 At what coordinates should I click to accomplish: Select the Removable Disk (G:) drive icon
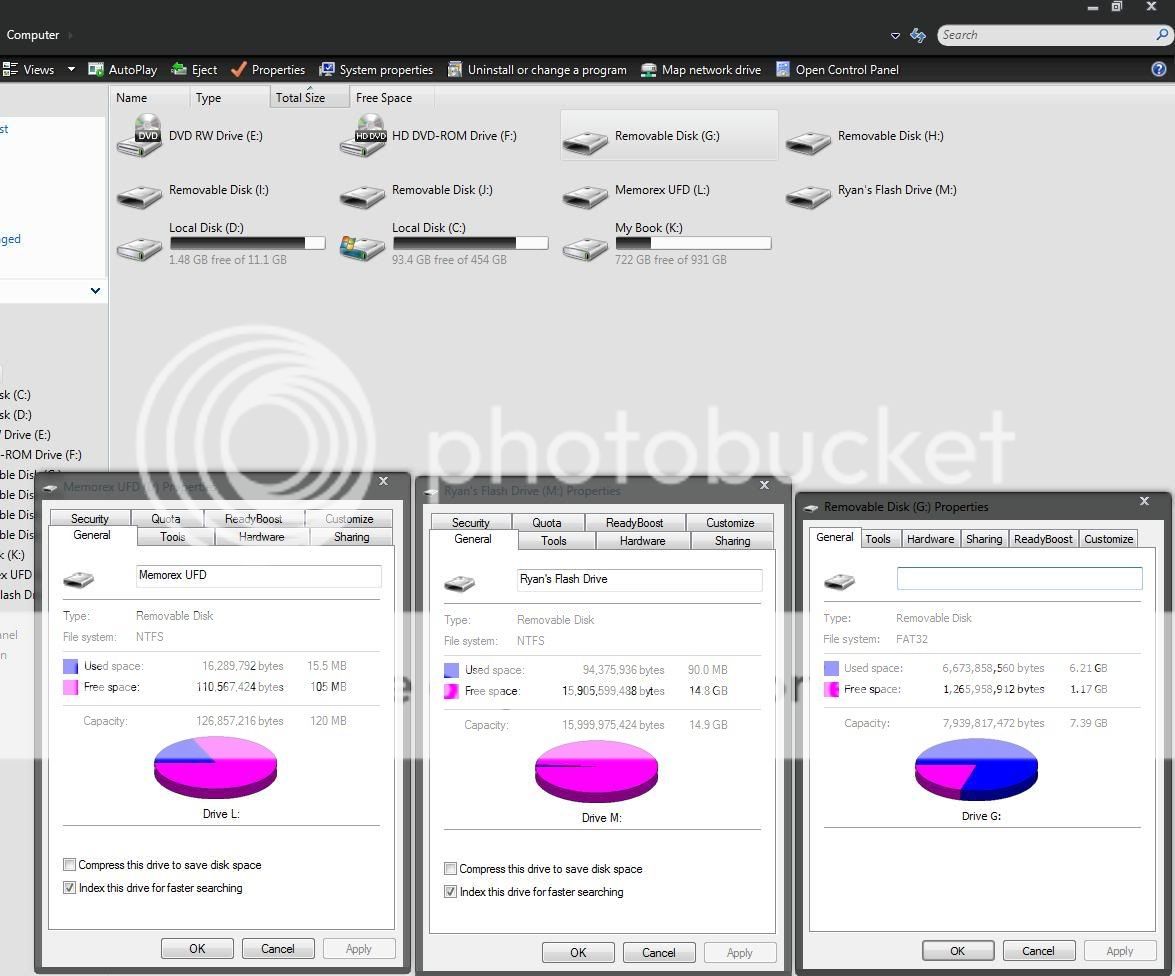pyautogui.click(x=585, y=142)
